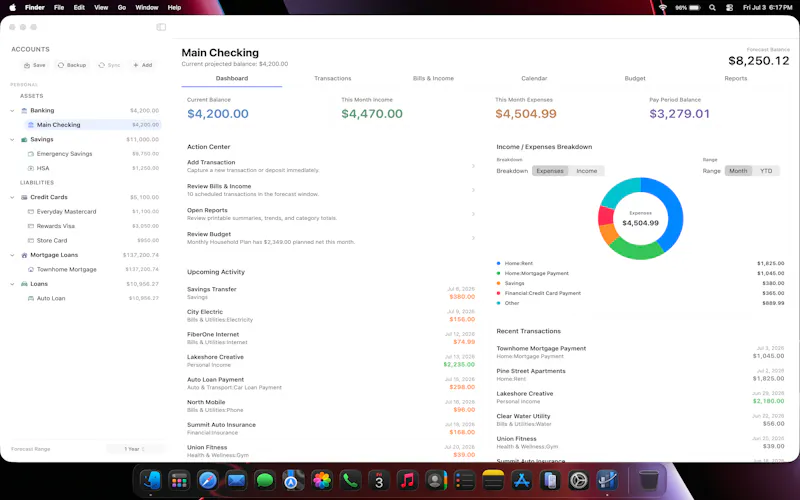Open the Bills & Income tab
Screen dimensions: 800x500
pyautogui.click(x=433, y=78)
